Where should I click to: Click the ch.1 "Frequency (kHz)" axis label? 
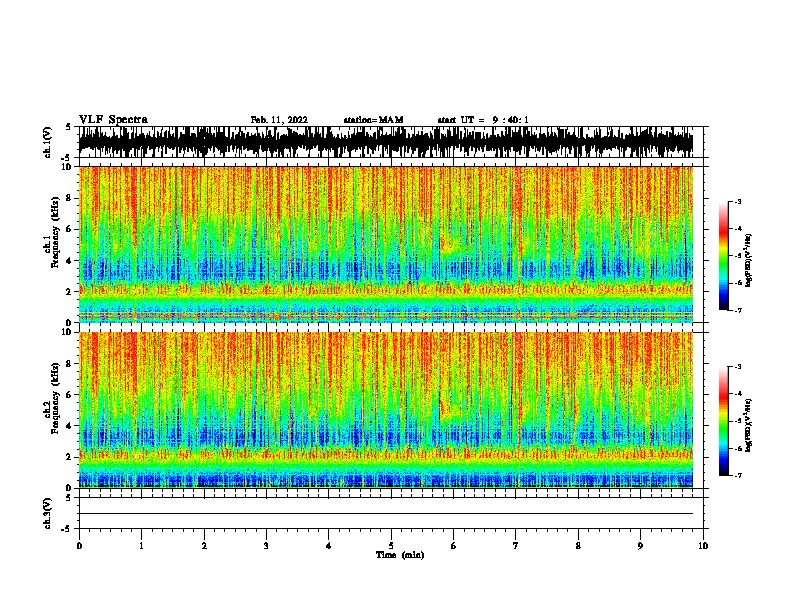(x=55, y=232)
